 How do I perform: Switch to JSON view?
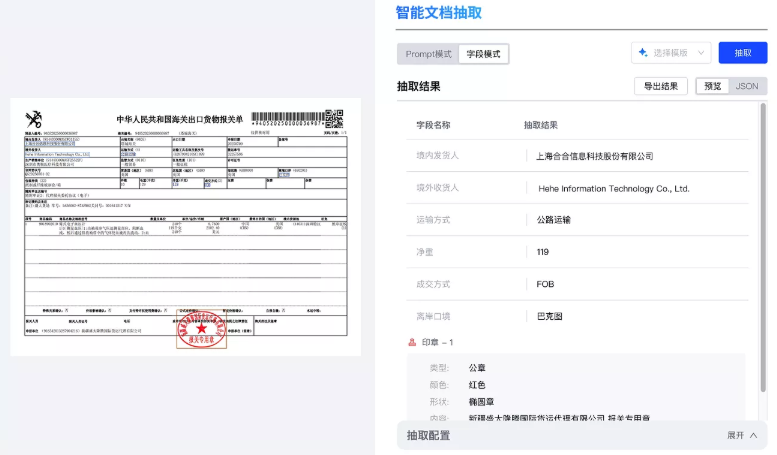747,86
